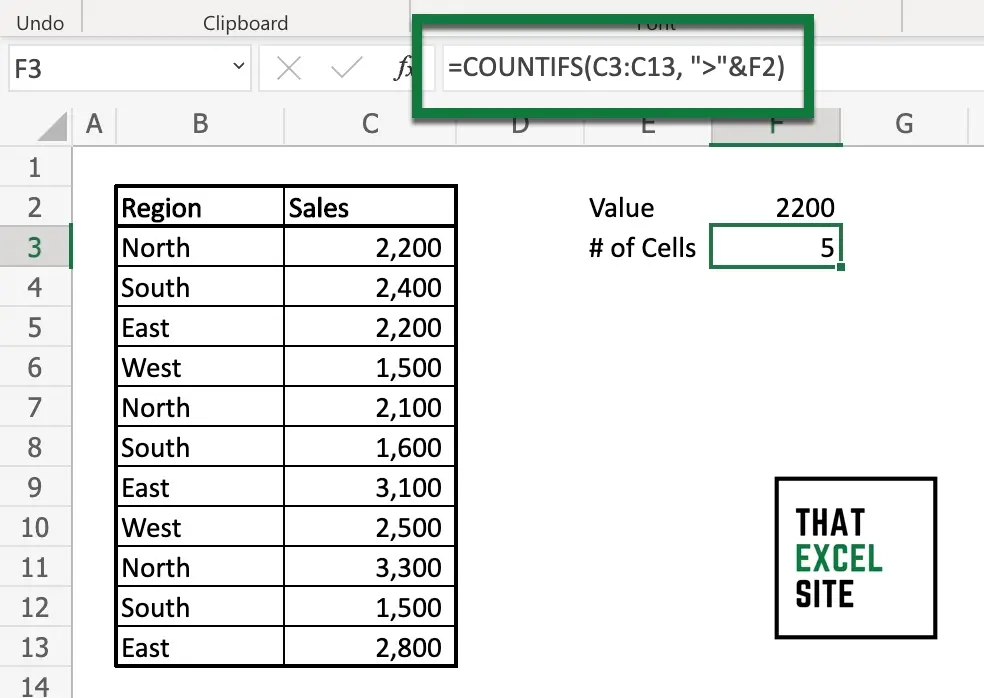Click the cell with sales value 3,300
The width and height of the screenshot is (984, 698).
tap(370, 568)
